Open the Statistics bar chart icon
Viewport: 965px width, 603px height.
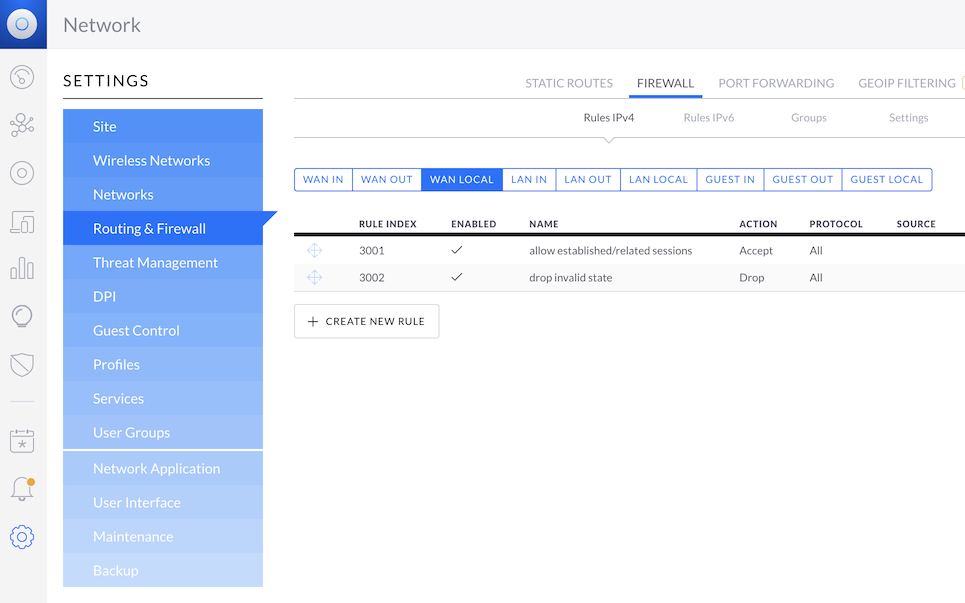click(22, 269)
